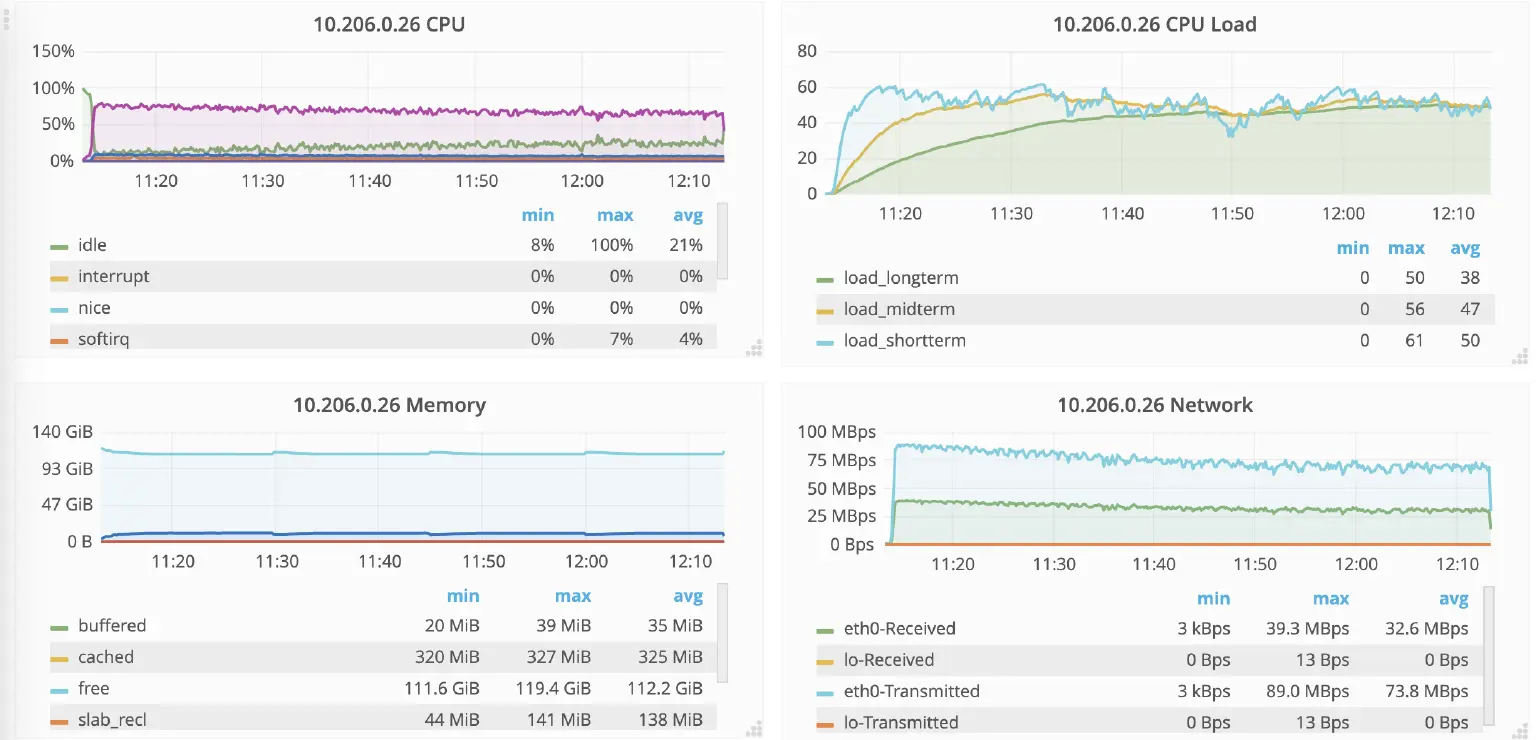Sort Network legend by min column
Viewport: 1536px width, 740px height.
pyautogui.click(x=1214, y=598)
